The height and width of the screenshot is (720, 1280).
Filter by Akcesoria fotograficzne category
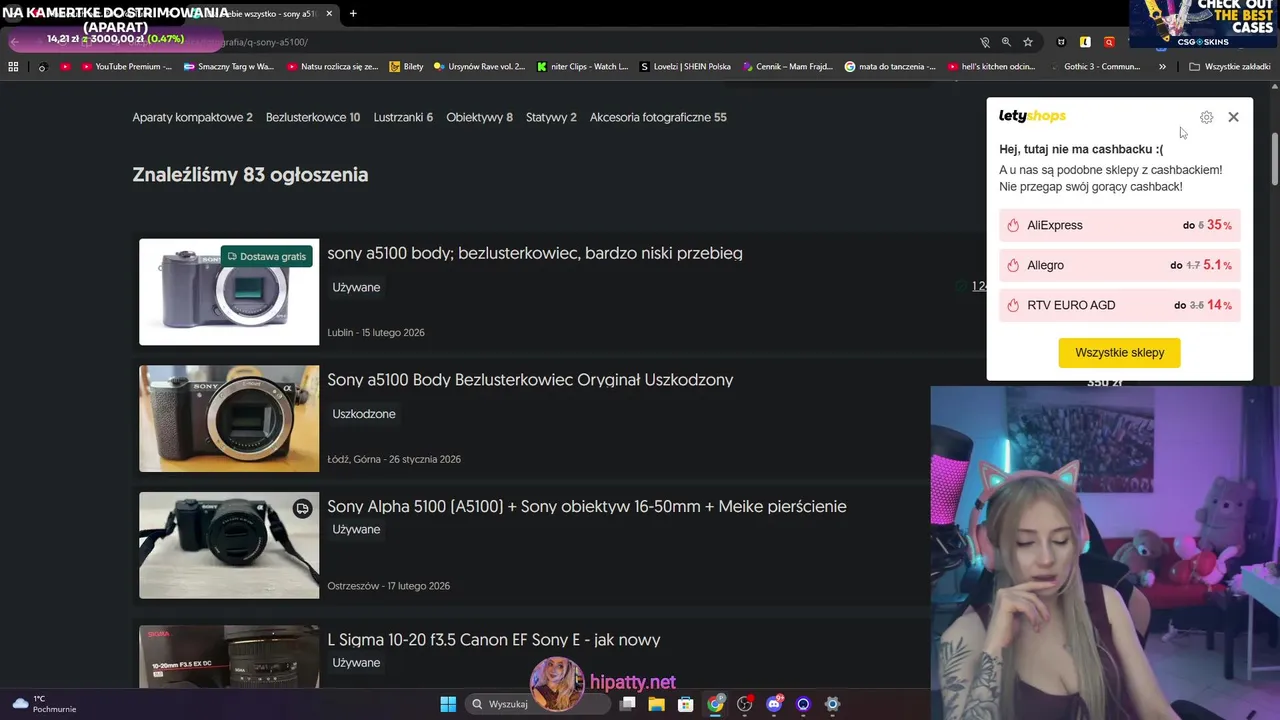coord(658,117)
